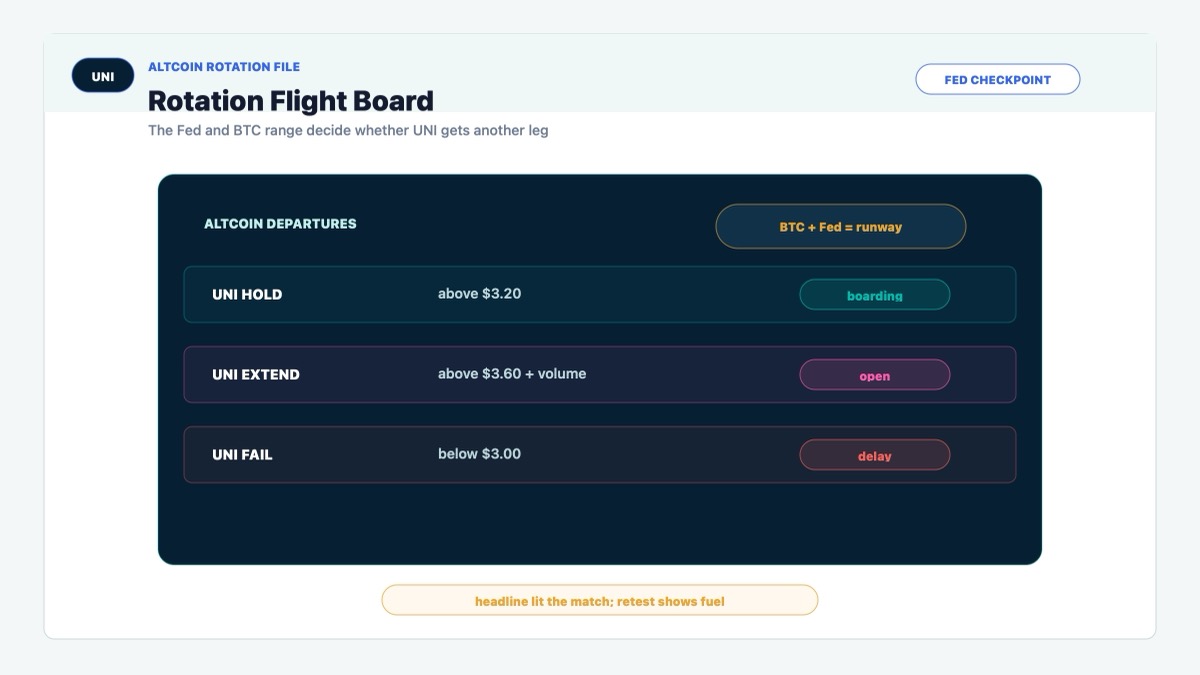Screen dimensions: 1200x675
Task: Click the Rotation Flight Board title
Action: point(291,100)
